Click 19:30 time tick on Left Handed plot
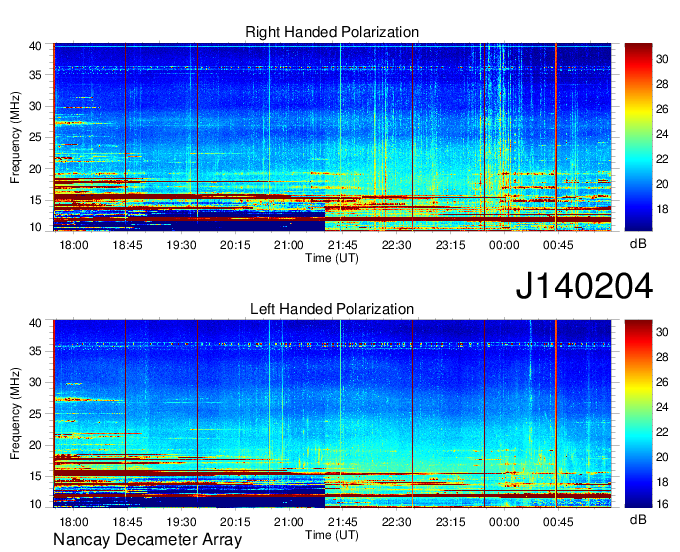Screen dimensions: 680x552 point(181,522)
